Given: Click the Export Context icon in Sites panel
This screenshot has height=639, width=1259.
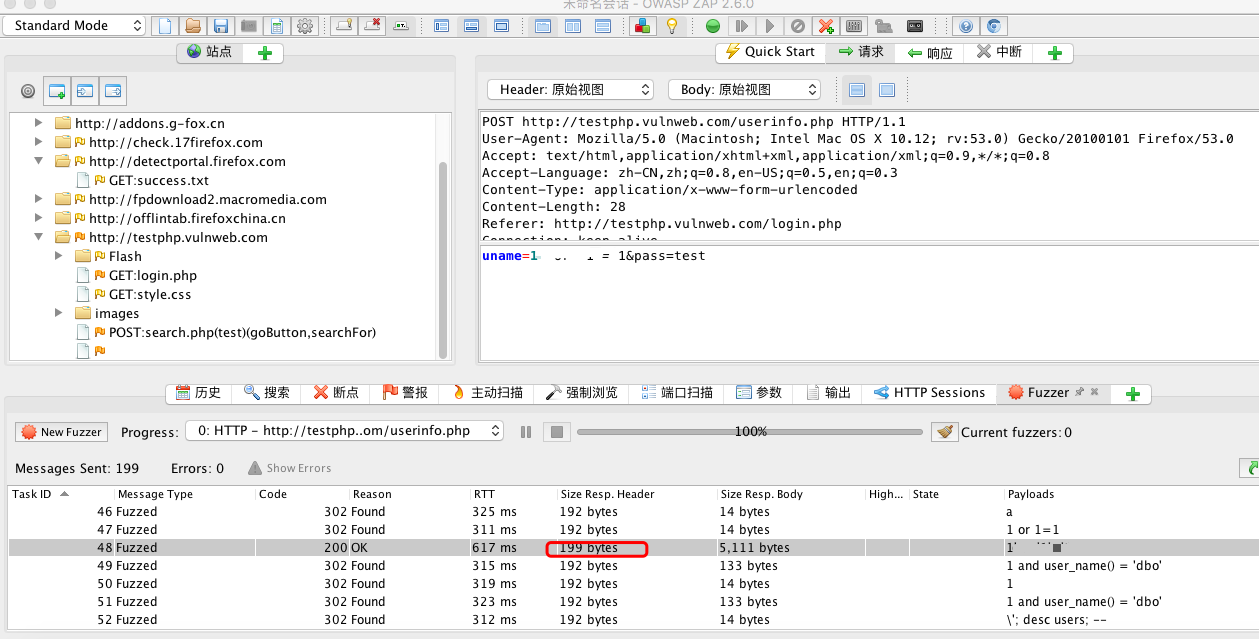Looking at the screenshot, I should (113, 91).
